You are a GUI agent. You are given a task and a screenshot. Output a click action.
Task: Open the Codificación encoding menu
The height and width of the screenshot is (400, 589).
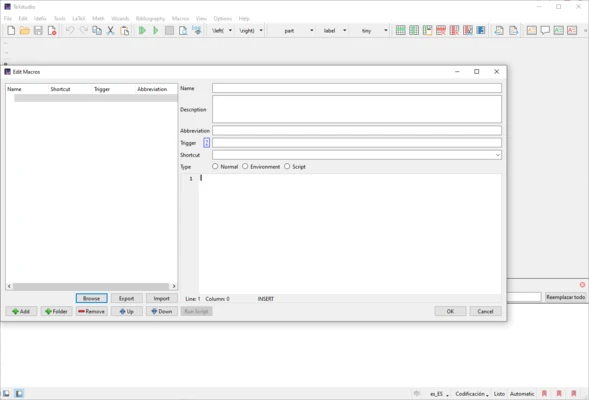(x=471, y=394)
